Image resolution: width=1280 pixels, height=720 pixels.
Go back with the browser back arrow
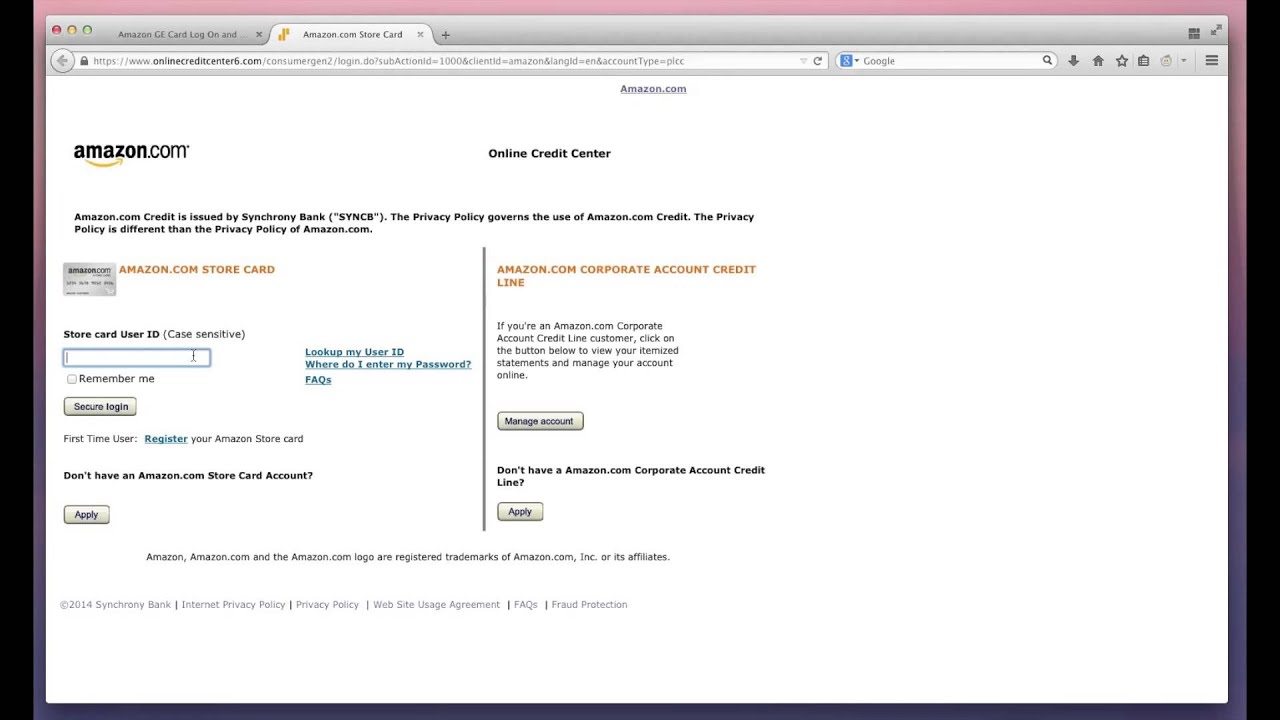62,61
